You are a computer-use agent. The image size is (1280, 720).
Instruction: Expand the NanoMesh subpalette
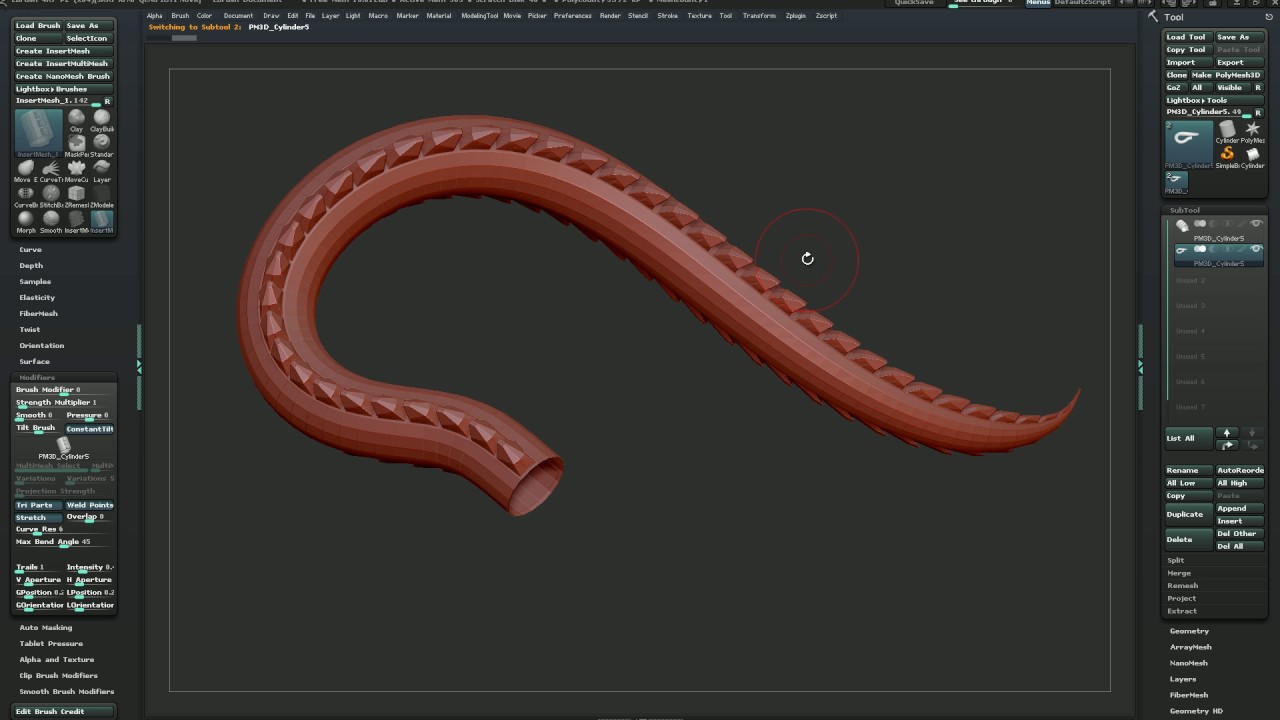[x=1189, y=663]
